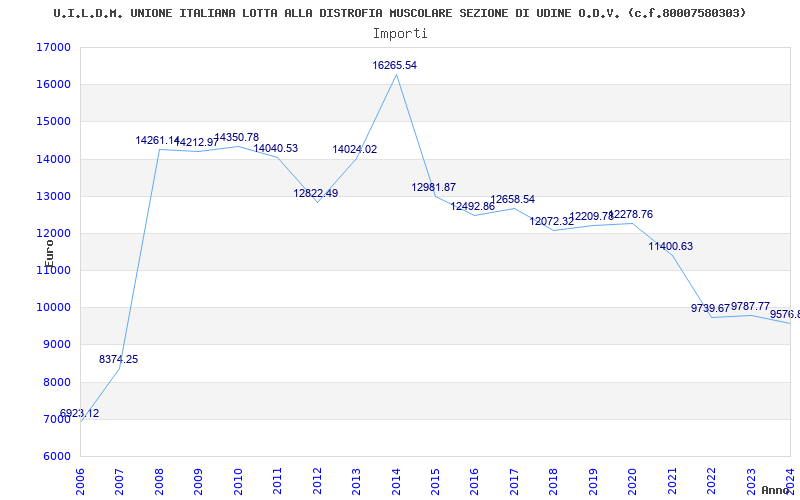The width and height of the screenshot is (800, 500).
Task: Click the x-axis year 2015
Action: [435, 482]
